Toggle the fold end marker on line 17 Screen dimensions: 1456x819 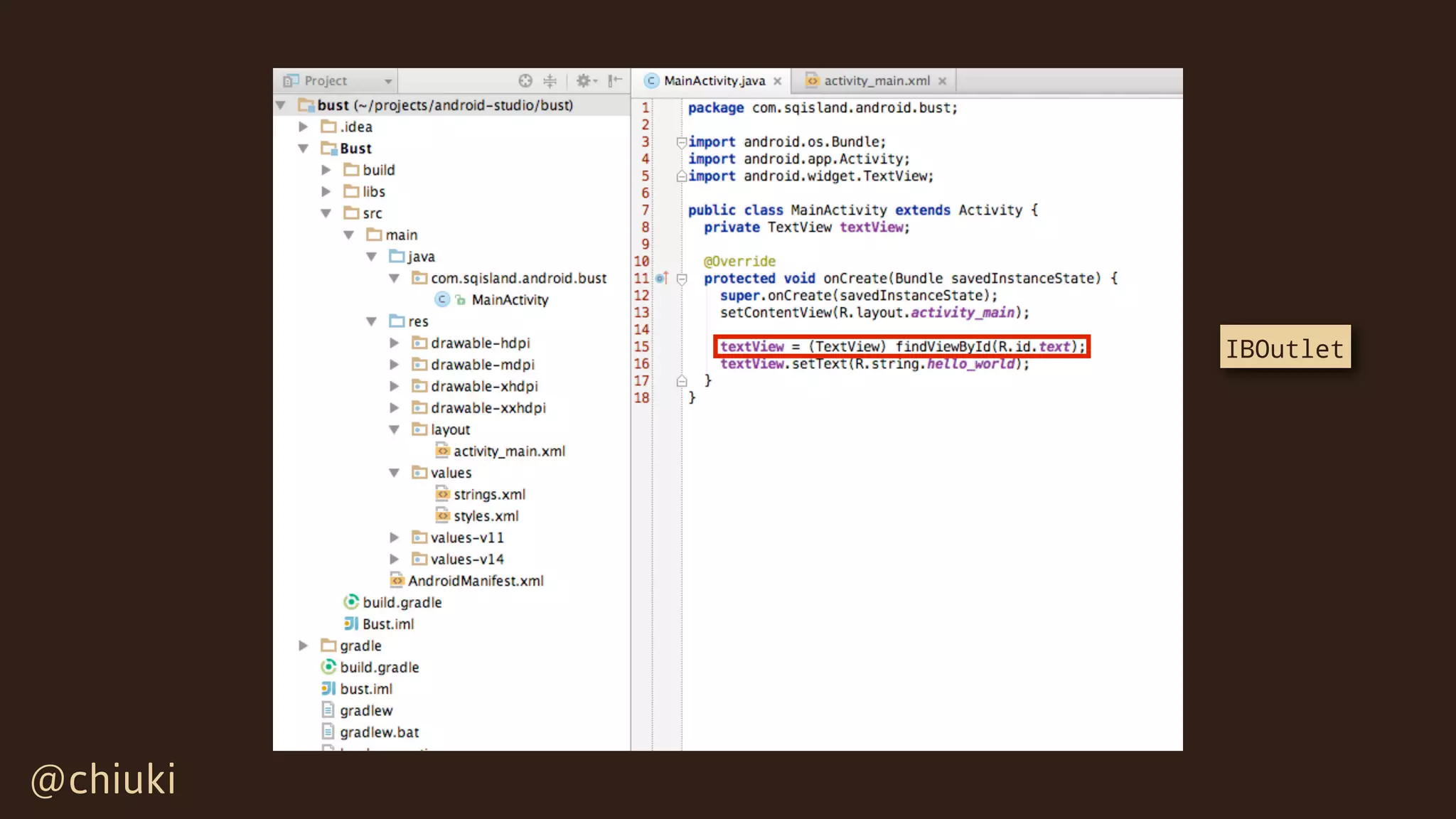[x=682, y=382]
